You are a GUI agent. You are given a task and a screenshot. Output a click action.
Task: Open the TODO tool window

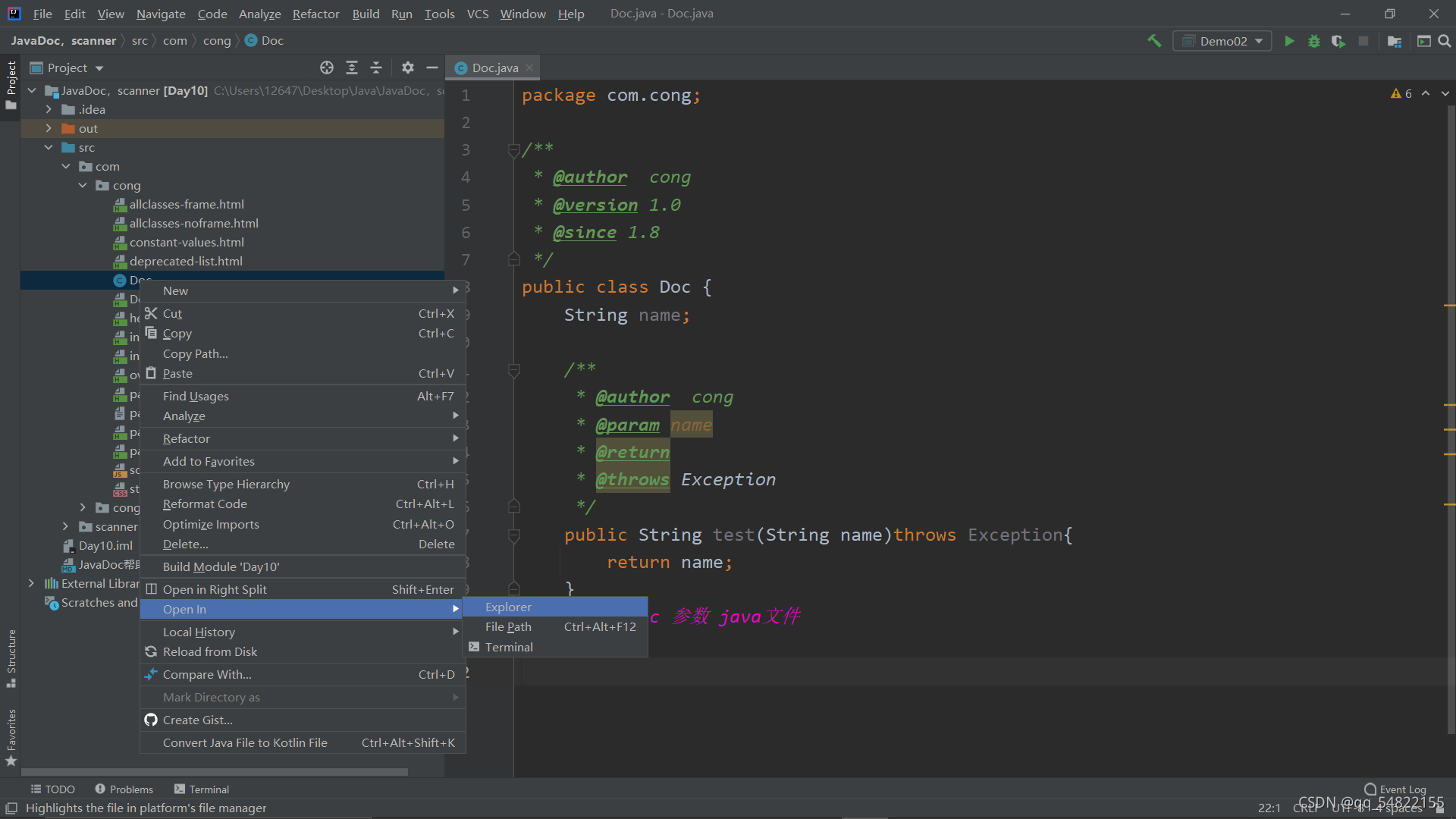click(52, 789)
